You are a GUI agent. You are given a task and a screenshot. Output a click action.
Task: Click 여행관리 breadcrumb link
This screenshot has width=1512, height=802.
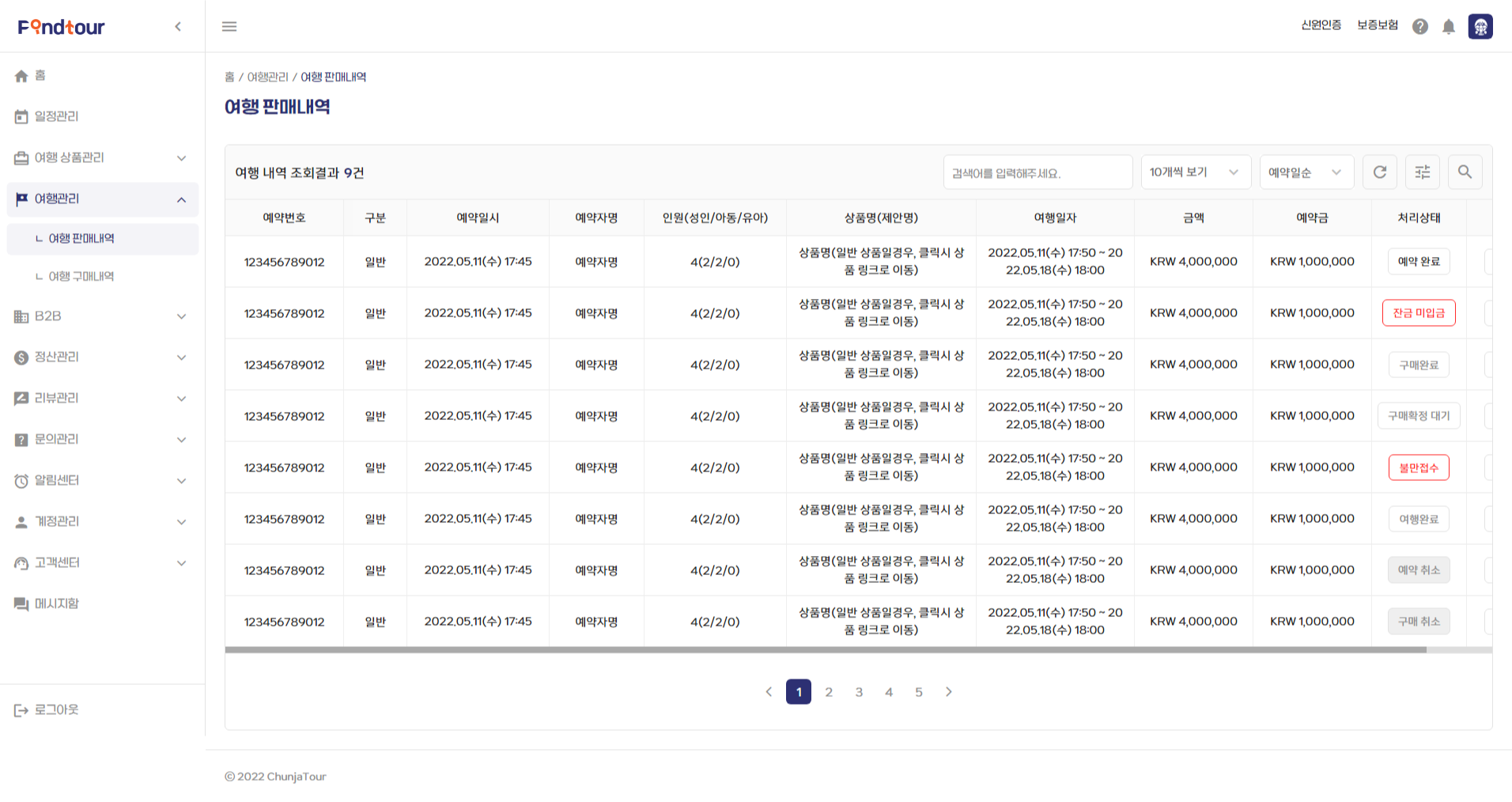(x=268, y=78)
